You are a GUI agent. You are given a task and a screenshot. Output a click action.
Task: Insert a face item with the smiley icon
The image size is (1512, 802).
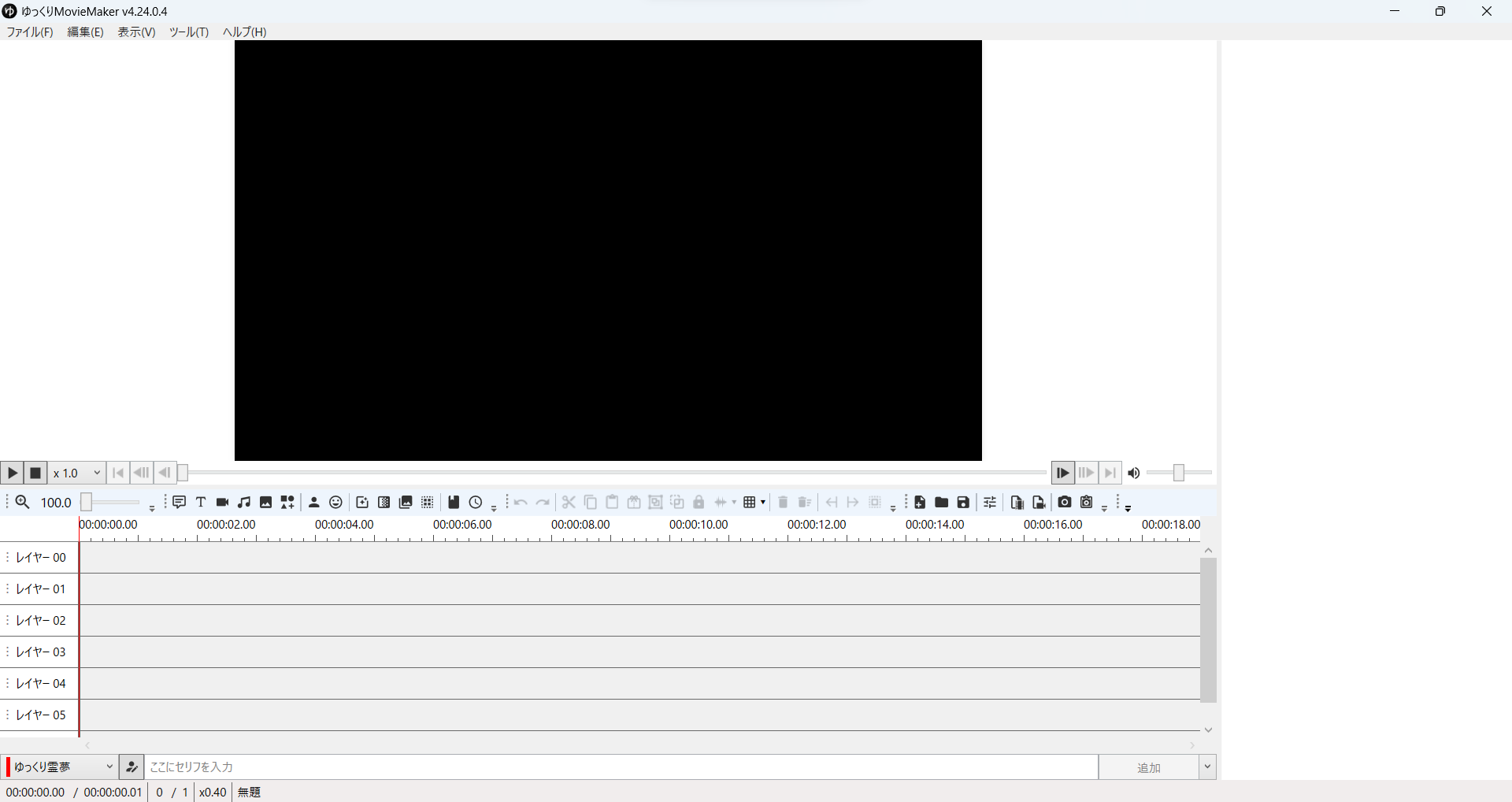(x=336, y=503)
